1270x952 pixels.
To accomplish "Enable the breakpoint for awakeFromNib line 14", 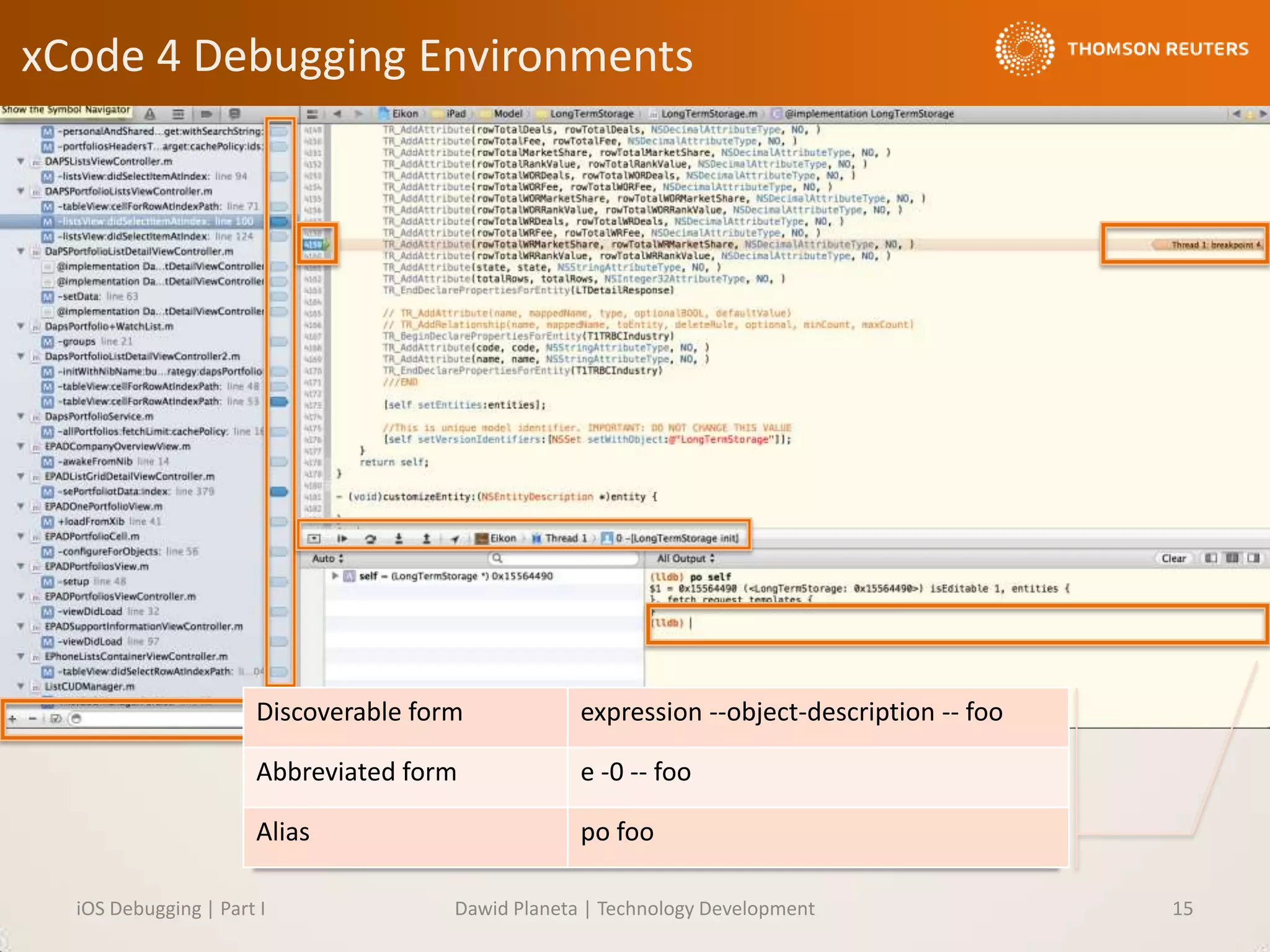I will (x=280, y=462).
